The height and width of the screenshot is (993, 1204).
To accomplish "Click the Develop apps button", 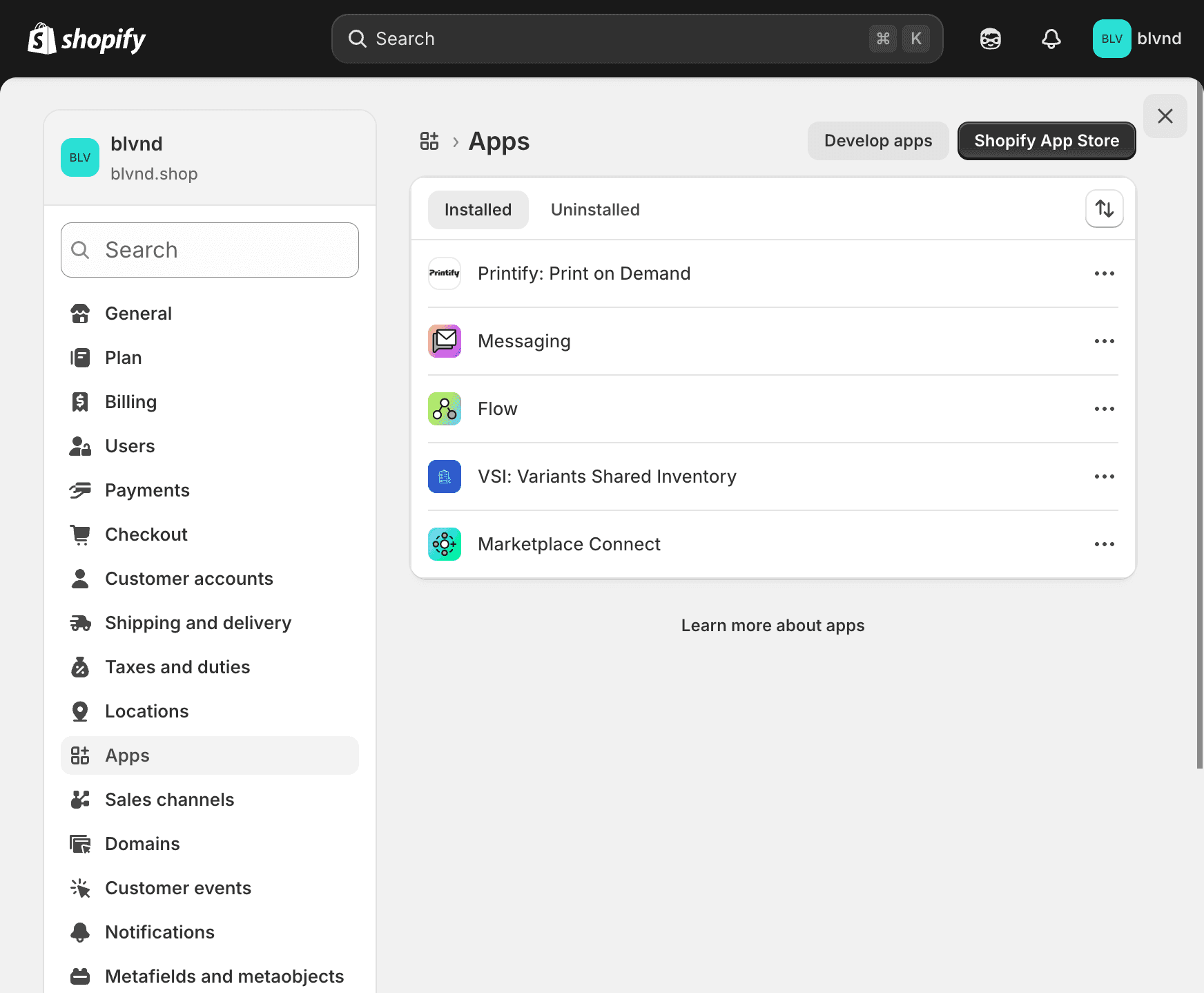I will (878, 141).
